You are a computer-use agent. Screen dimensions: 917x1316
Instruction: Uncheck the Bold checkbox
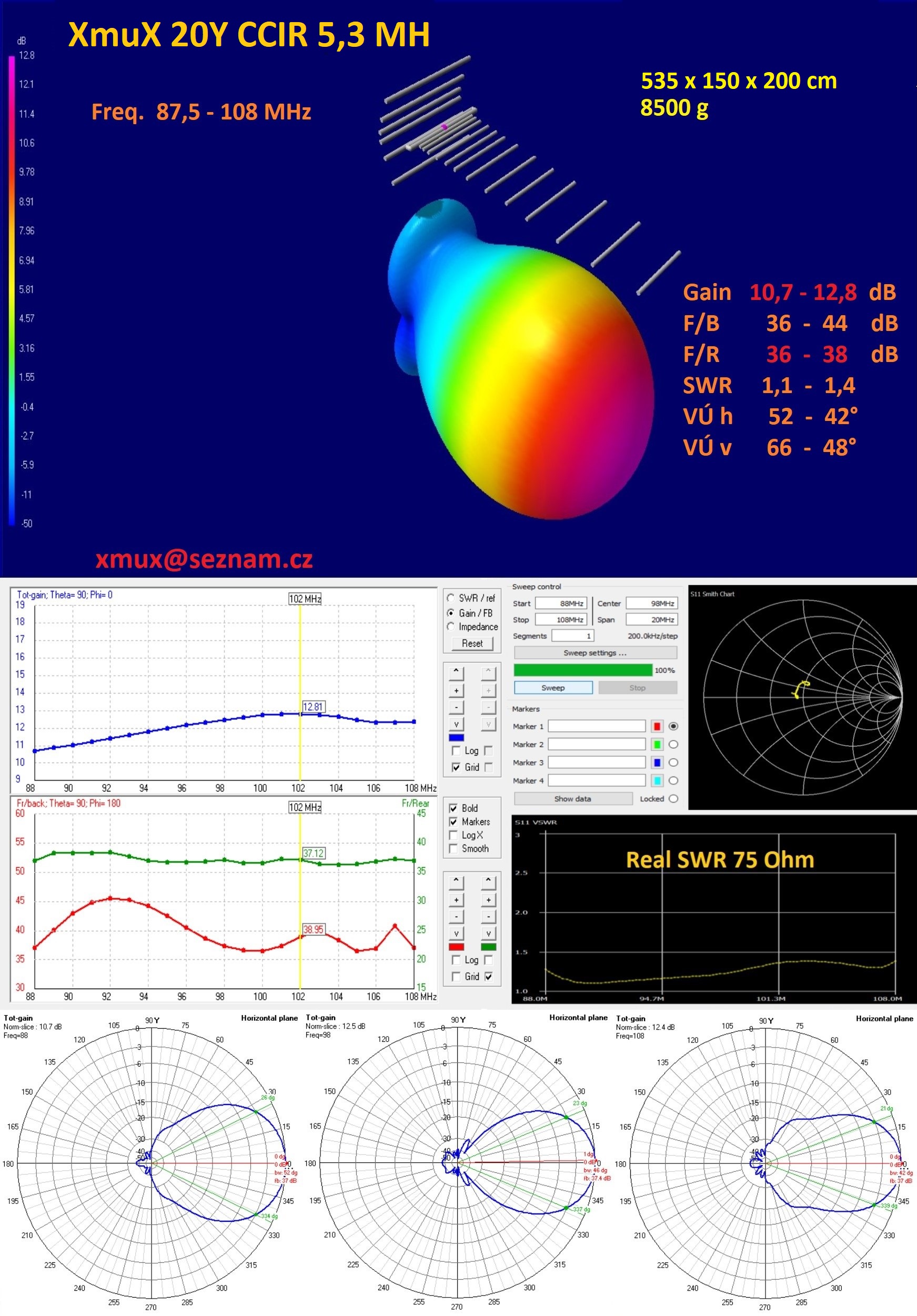(454, 808)
